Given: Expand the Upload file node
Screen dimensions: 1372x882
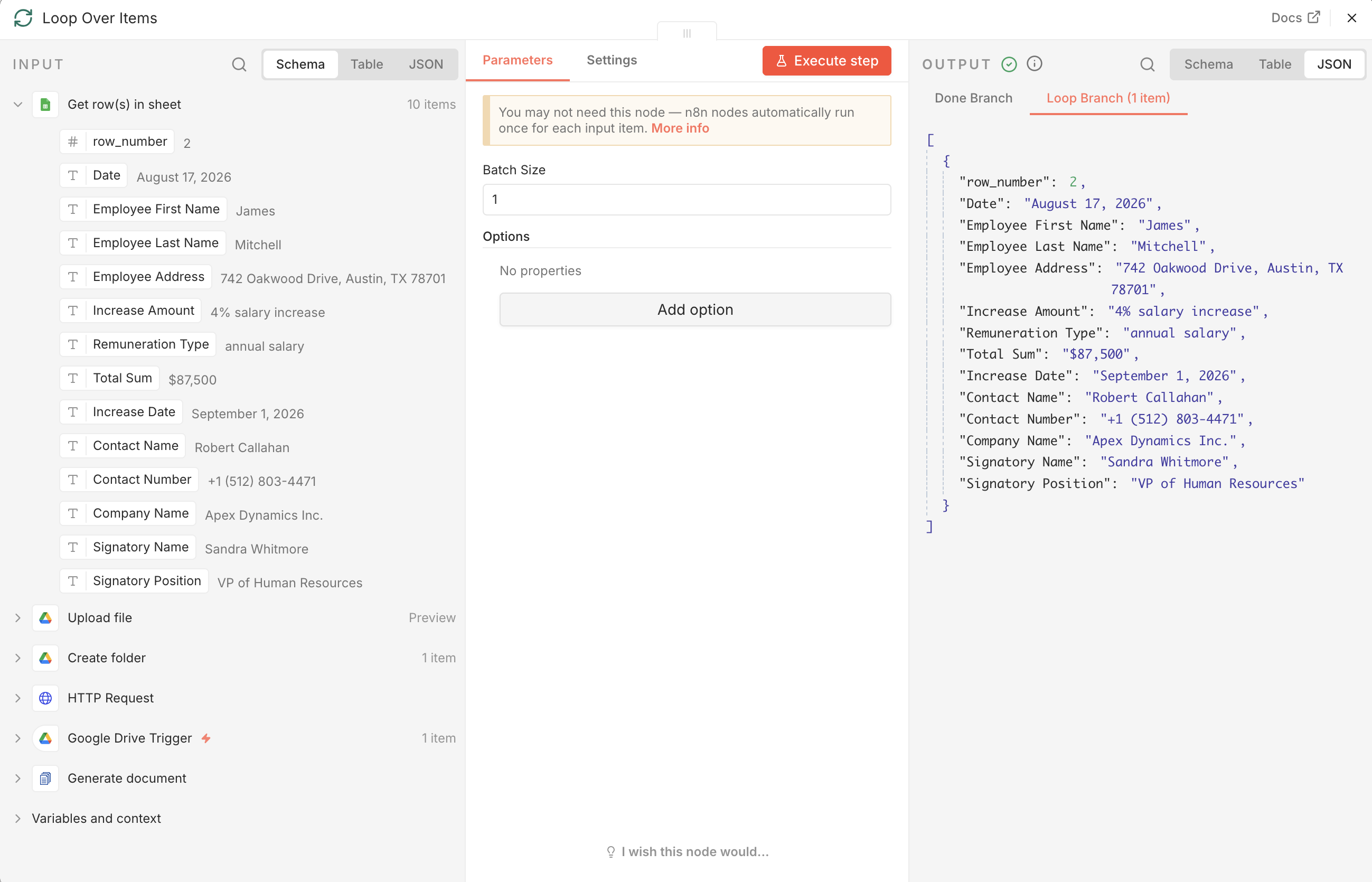Looking at the screenshot, I should click(x=18, y=617).
